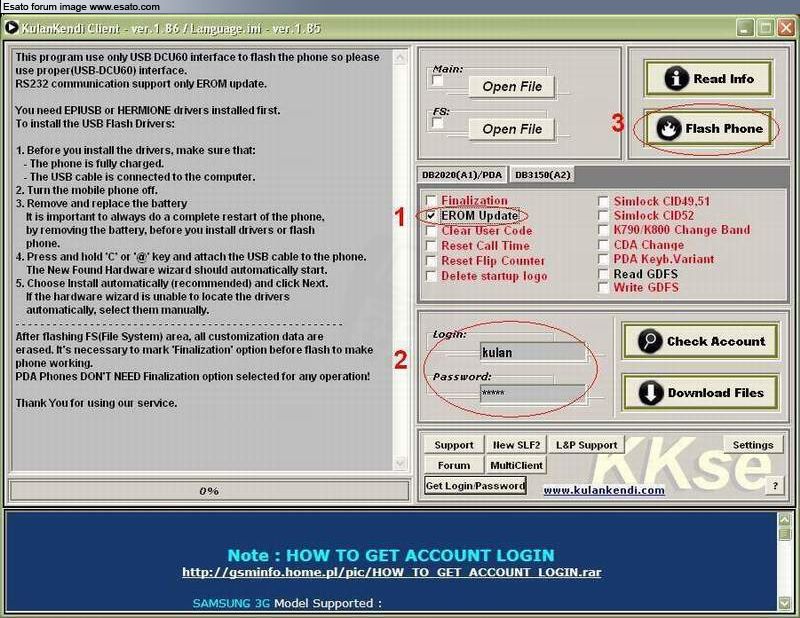
Task: Click the instructions panel scroll-up arrow
Action: tap(399, 57)
